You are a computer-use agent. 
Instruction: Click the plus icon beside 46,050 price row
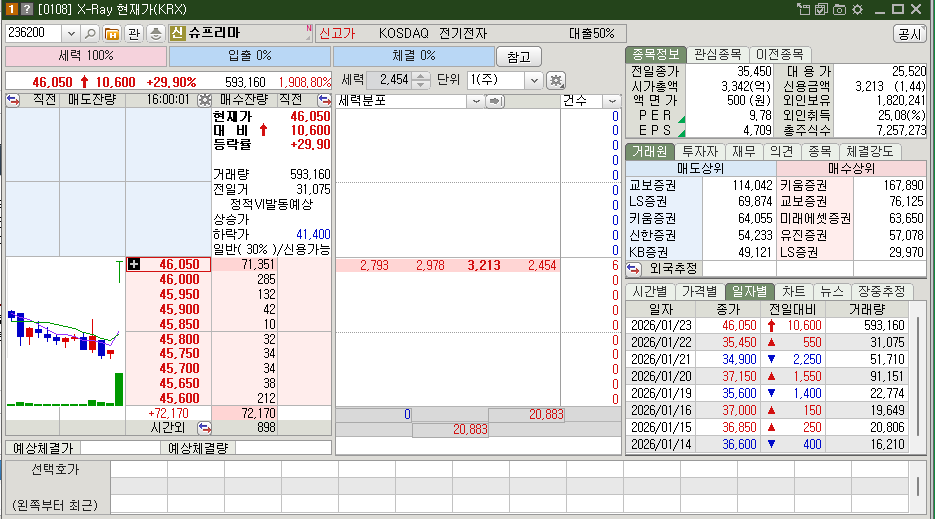[134, 264]
